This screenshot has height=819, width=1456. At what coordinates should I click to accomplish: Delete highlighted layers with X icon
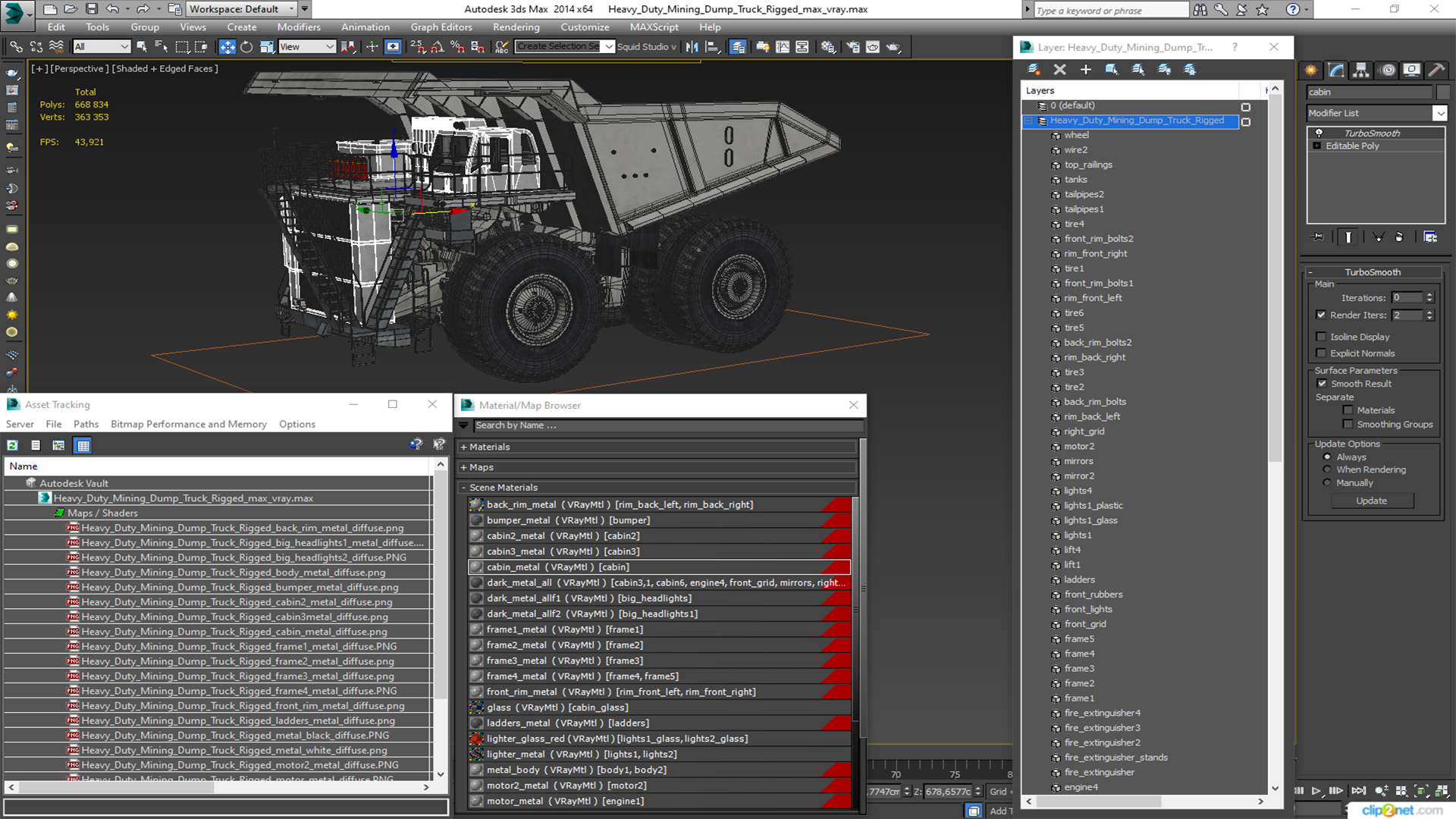(x=1059, y=69)
